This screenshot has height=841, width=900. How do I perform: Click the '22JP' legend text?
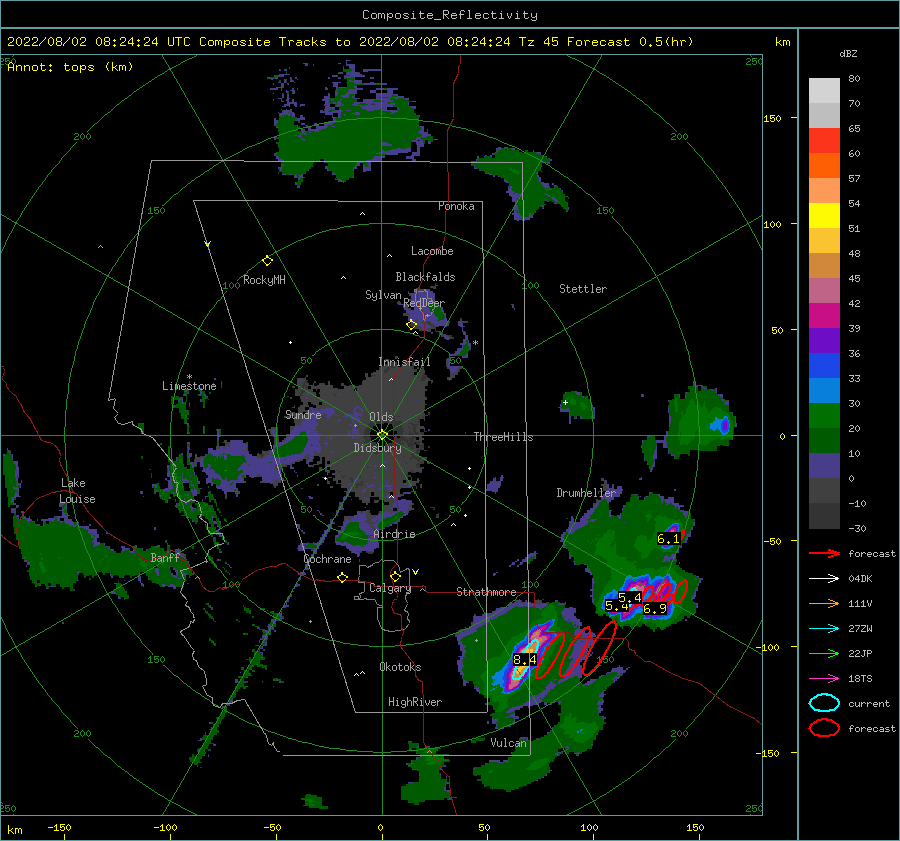[x=860, y=653]
